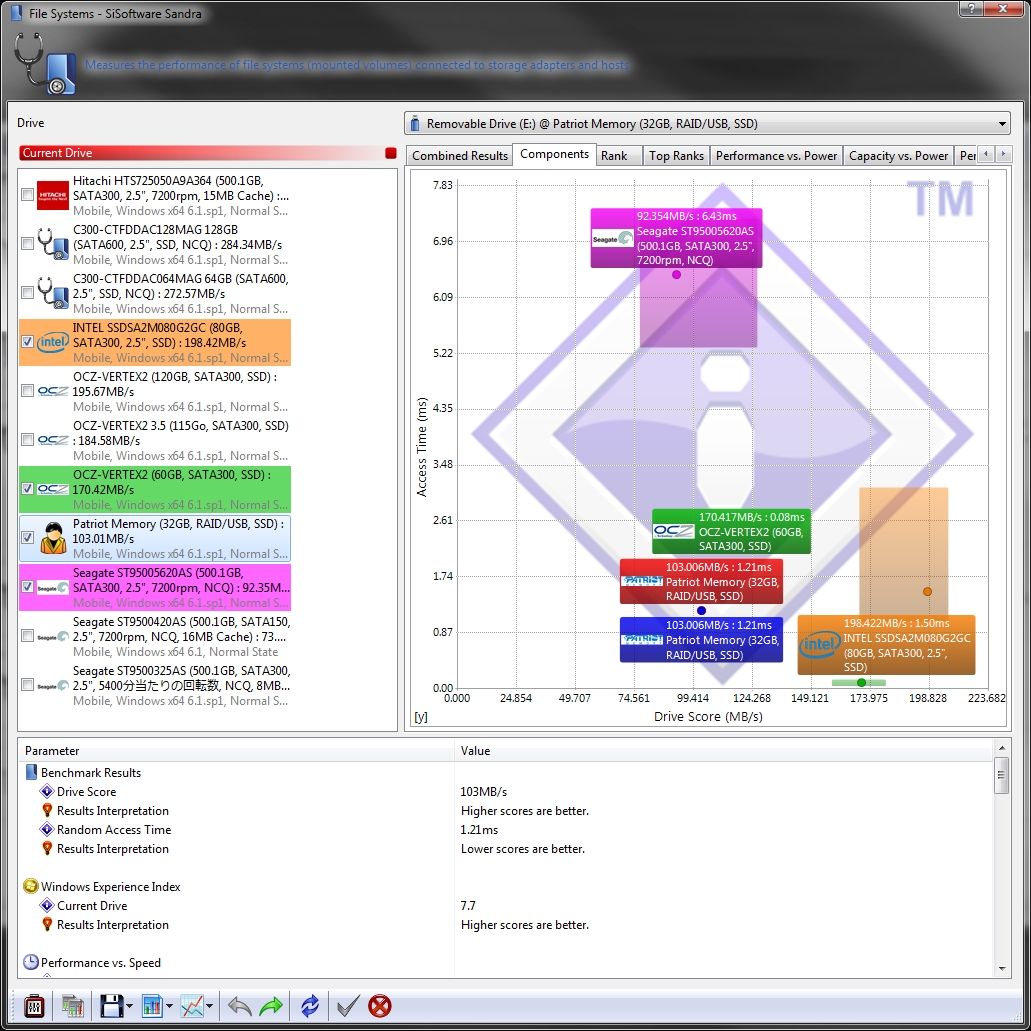Click the Seagate logo on magenta chart label
Image resolution: width=1031 pixels, height=1031 pixels.
pos(612,239)
